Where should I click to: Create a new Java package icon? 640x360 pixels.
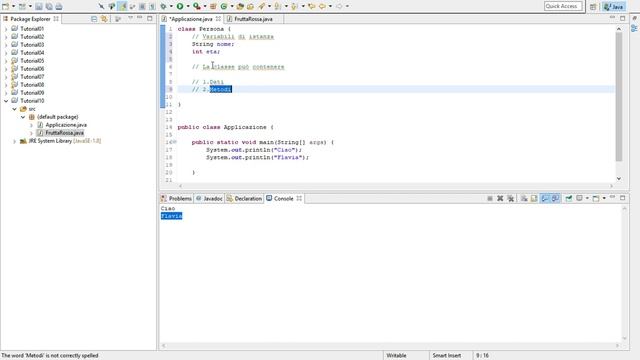(x=213, y=6)
